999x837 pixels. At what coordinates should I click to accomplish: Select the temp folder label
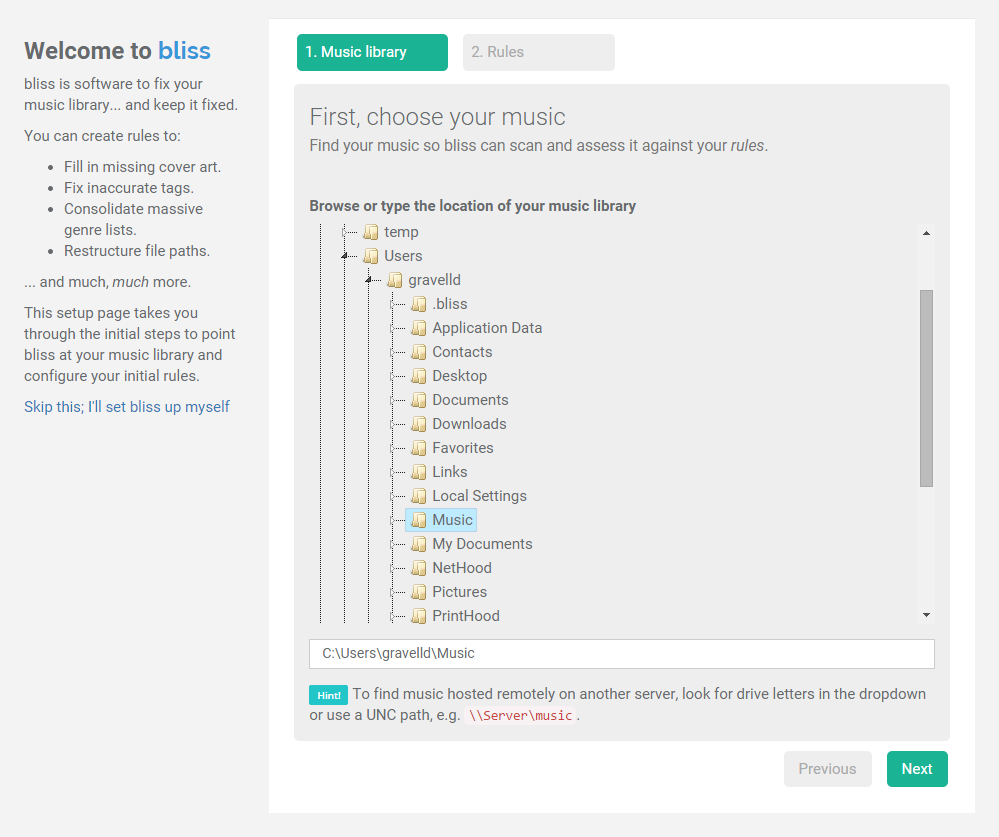pyautogui.click(x=401, y=232)
